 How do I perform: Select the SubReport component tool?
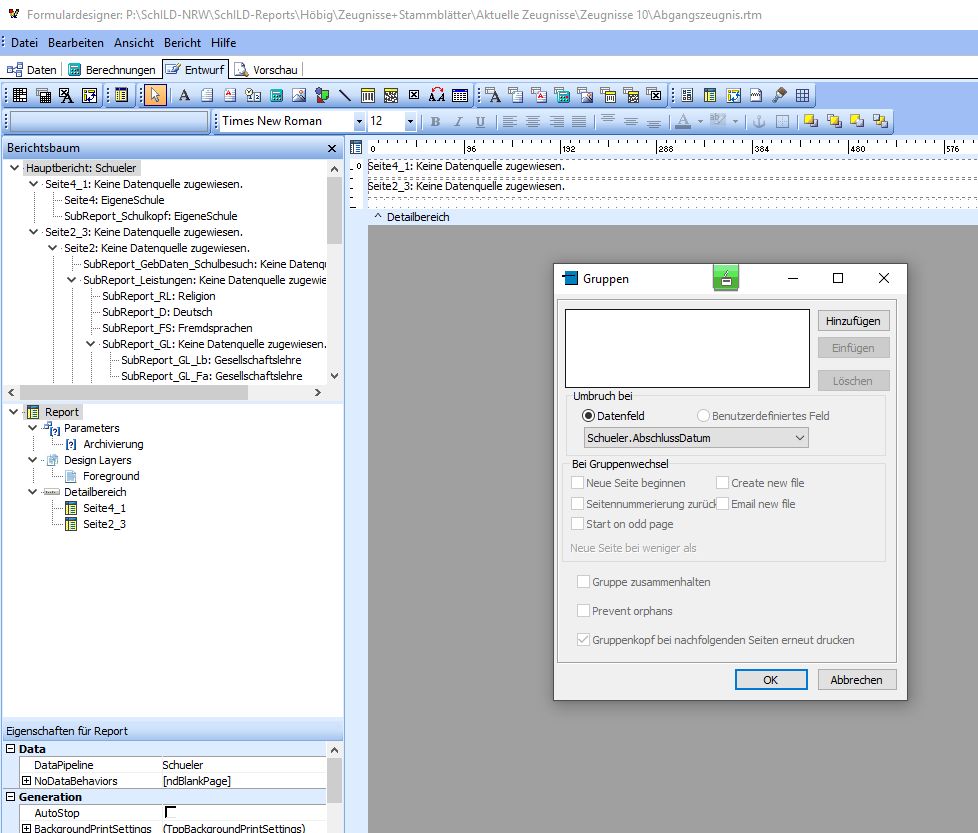coord(710,95)
